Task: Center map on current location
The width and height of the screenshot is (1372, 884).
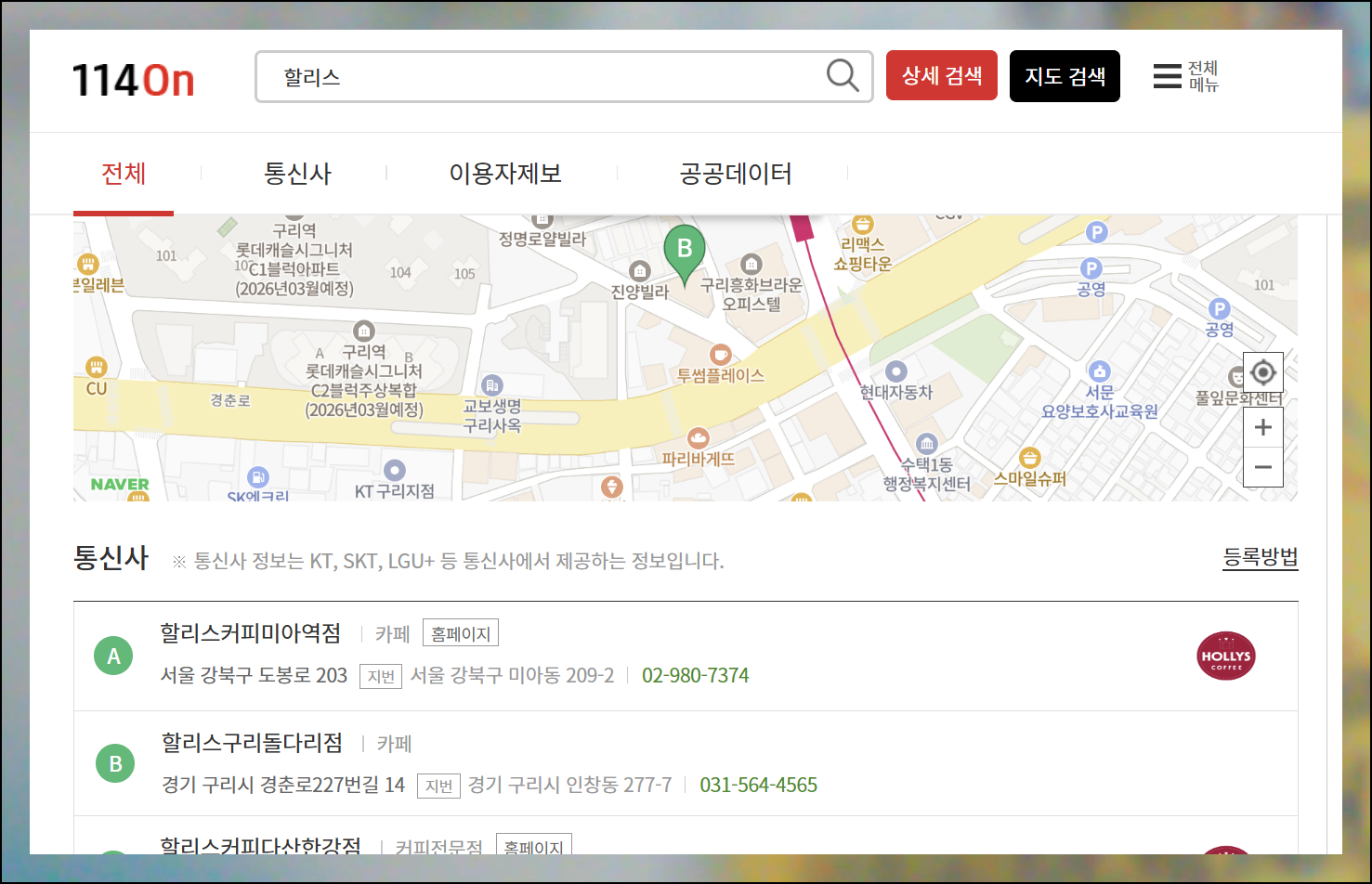Action: (x=1262, y=372)
